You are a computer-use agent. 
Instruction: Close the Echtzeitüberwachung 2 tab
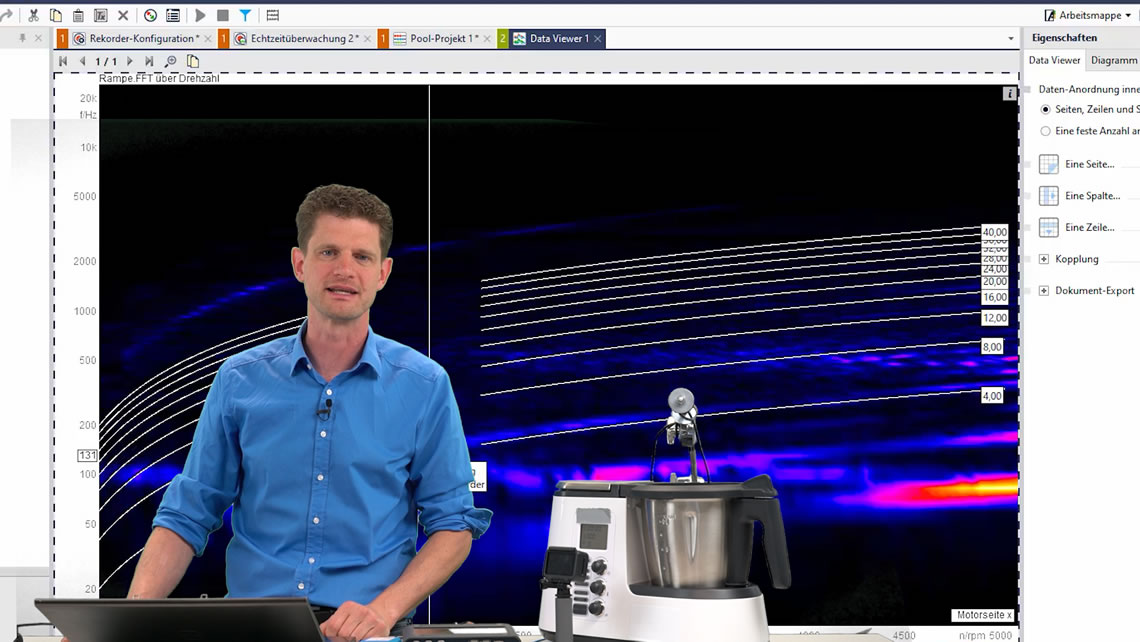tap(368, 38)
